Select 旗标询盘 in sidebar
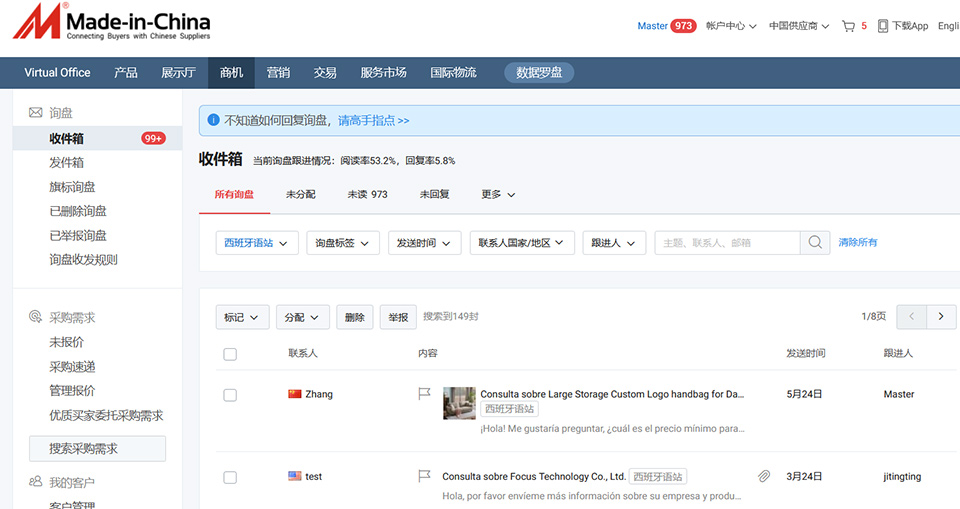This screenshot has width=960, height=509. click(x=72, y=187)
